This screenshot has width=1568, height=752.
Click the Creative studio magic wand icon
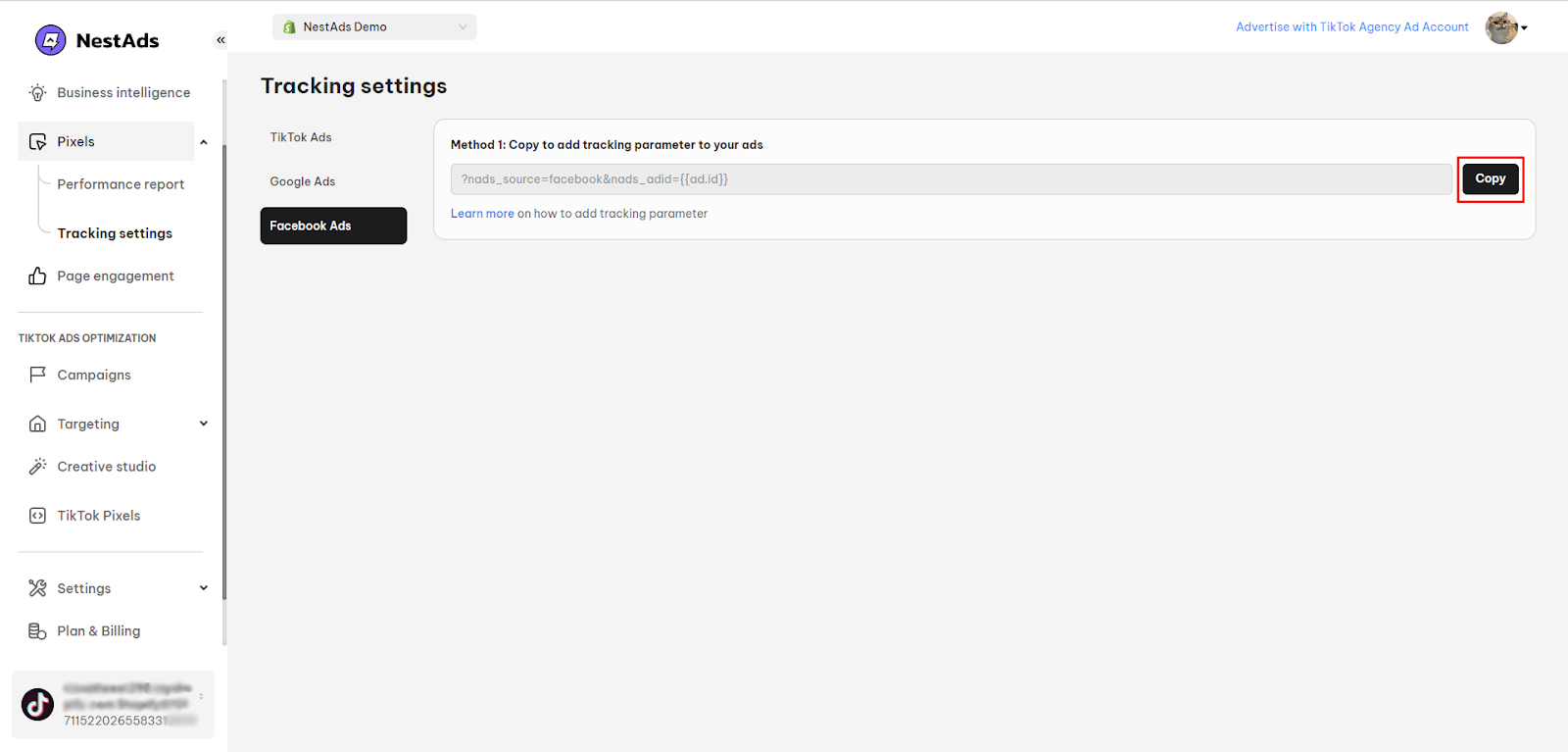click(37, 467)
